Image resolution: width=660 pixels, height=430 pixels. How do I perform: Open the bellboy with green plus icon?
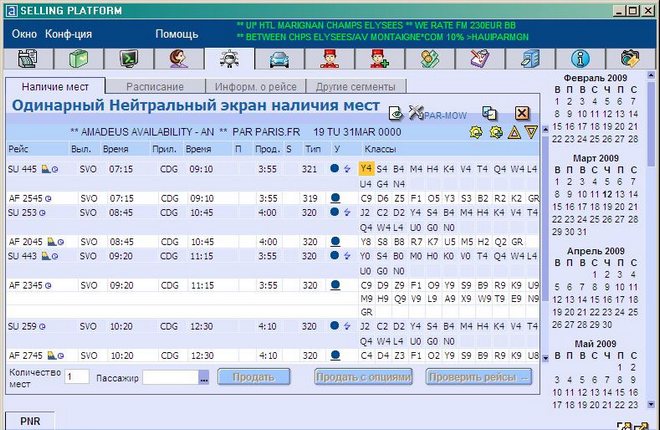[379, 58]
